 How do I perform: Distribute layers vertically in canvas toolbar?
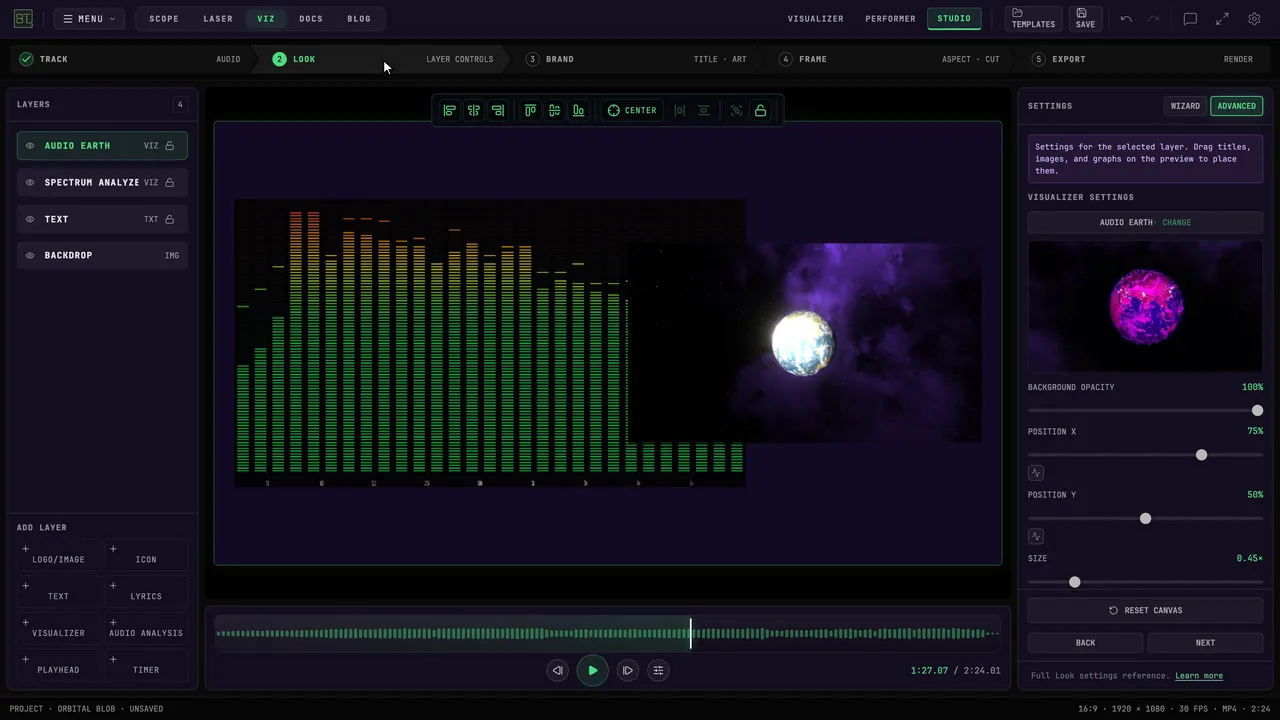704,110
